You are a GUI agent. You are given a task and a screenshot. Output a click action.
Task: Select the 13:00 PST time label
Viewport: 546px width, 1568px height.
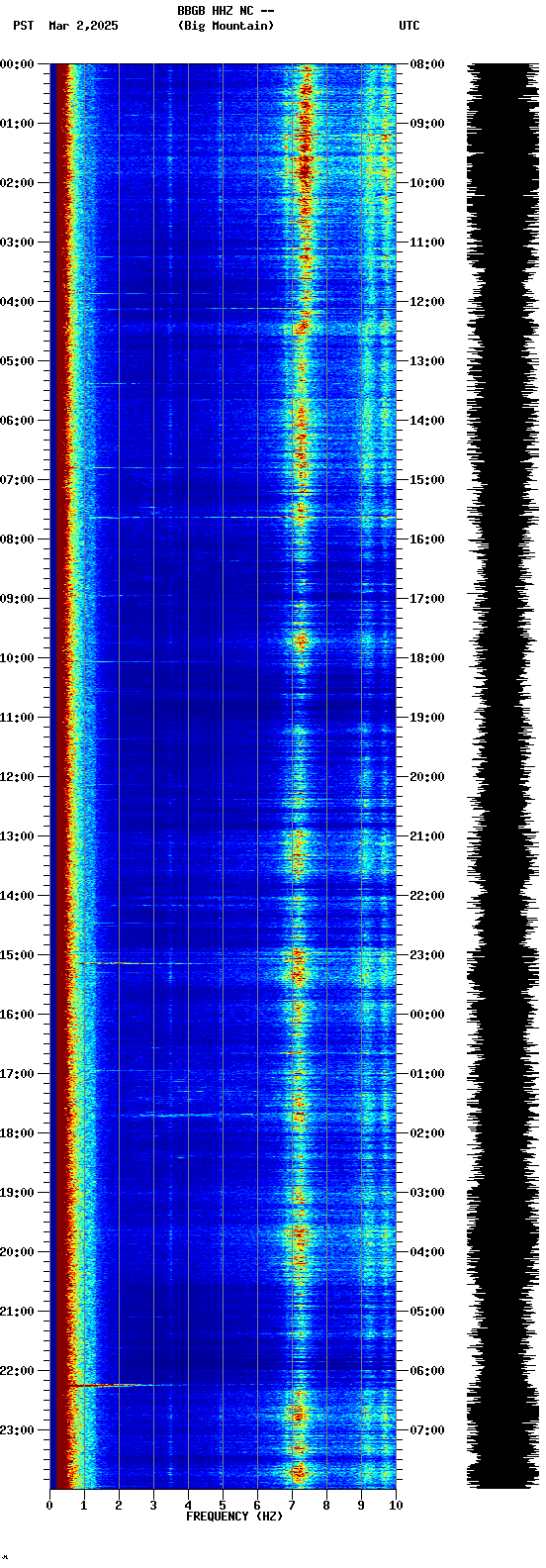(x=18, y=836)
